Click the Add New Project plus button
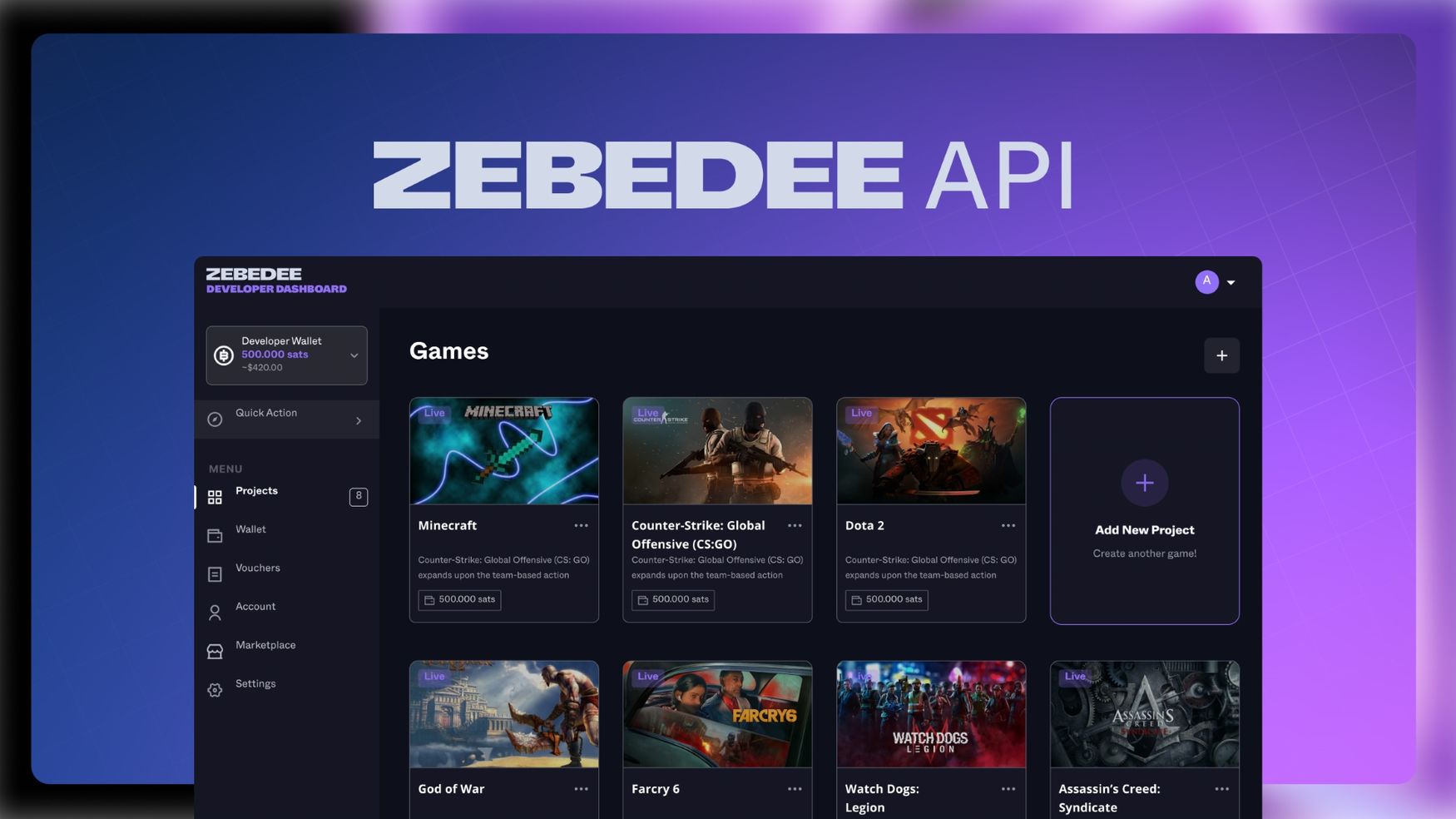The image size is (1456, 819). [1144, 483]
